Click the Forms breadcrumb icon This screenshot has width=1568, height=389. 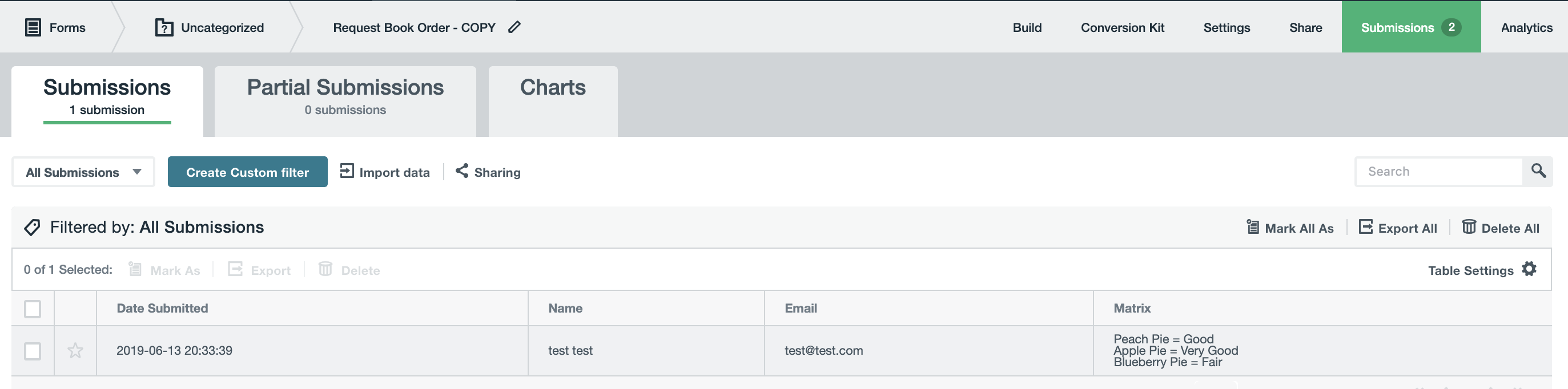(x=33, y=27)
